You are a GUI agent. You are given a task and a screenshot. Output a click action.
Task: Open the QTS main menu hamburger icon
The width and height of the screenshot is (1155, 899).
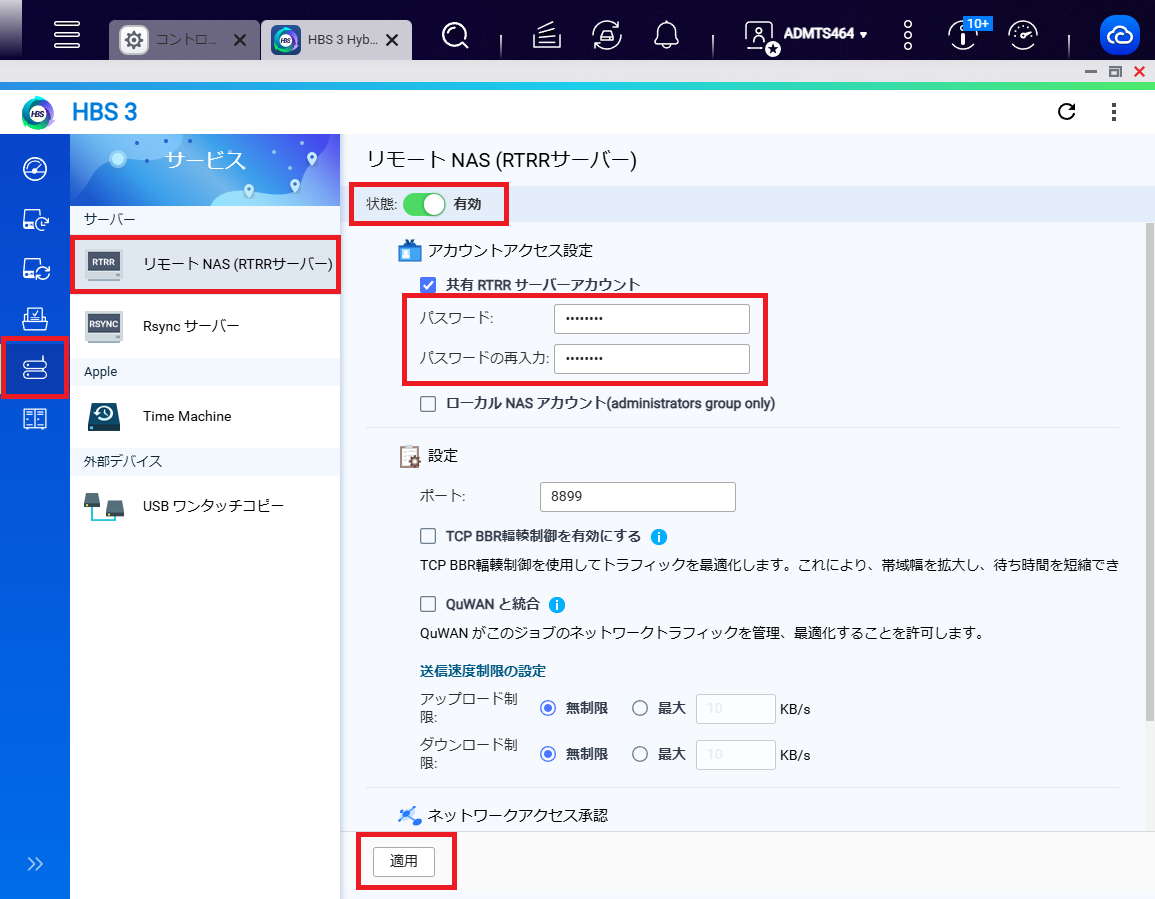coord(67,35)
